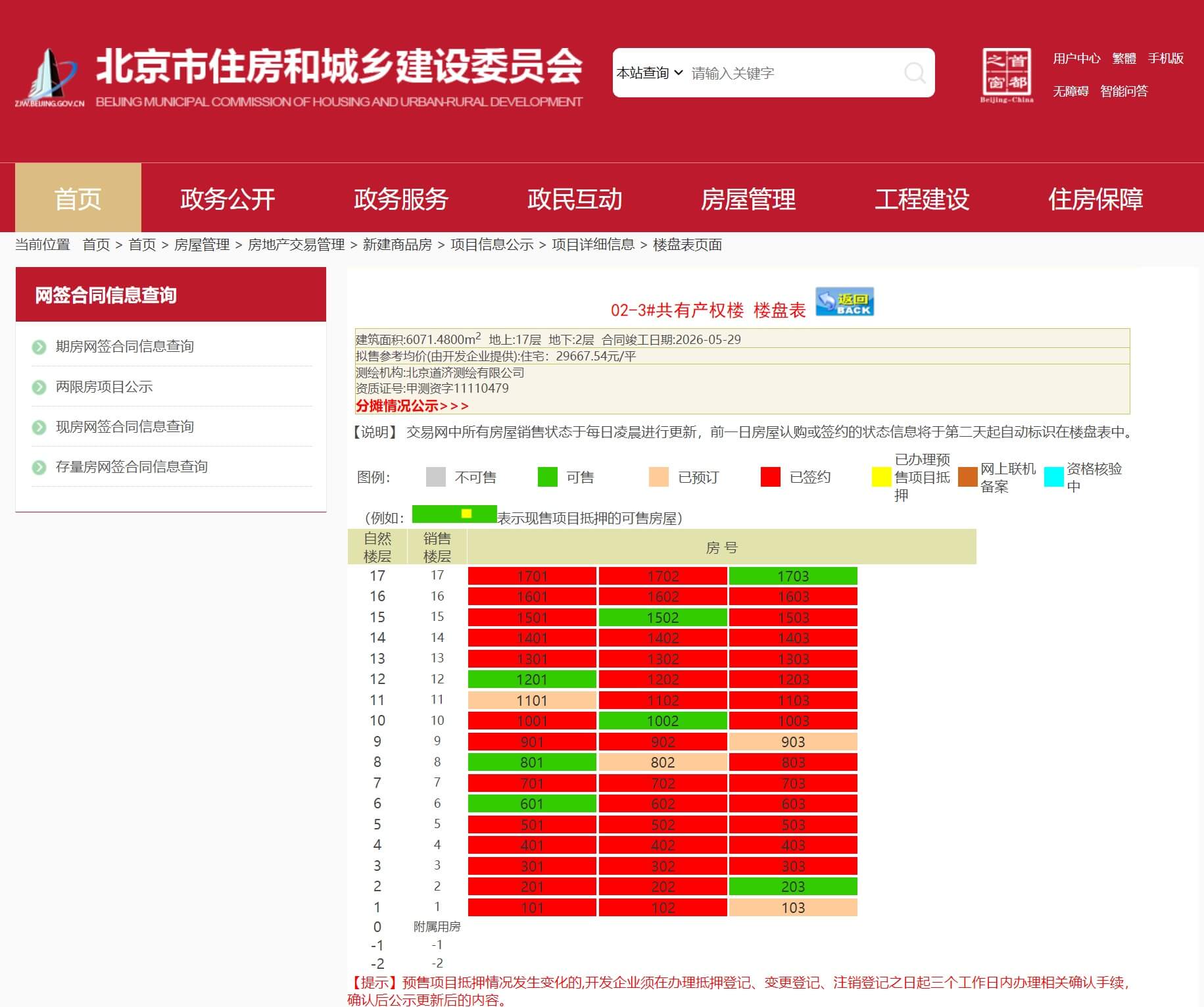Open the 本站查询 search scope dropdown

pyautogui.click(x=649, y=73)
